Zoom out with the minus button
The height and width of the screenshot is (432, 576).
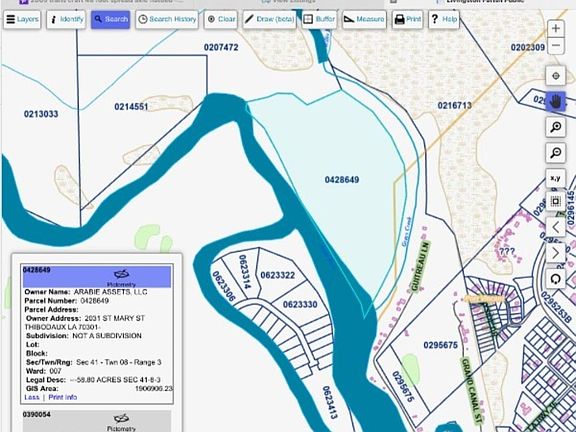(x=556, y=46)
